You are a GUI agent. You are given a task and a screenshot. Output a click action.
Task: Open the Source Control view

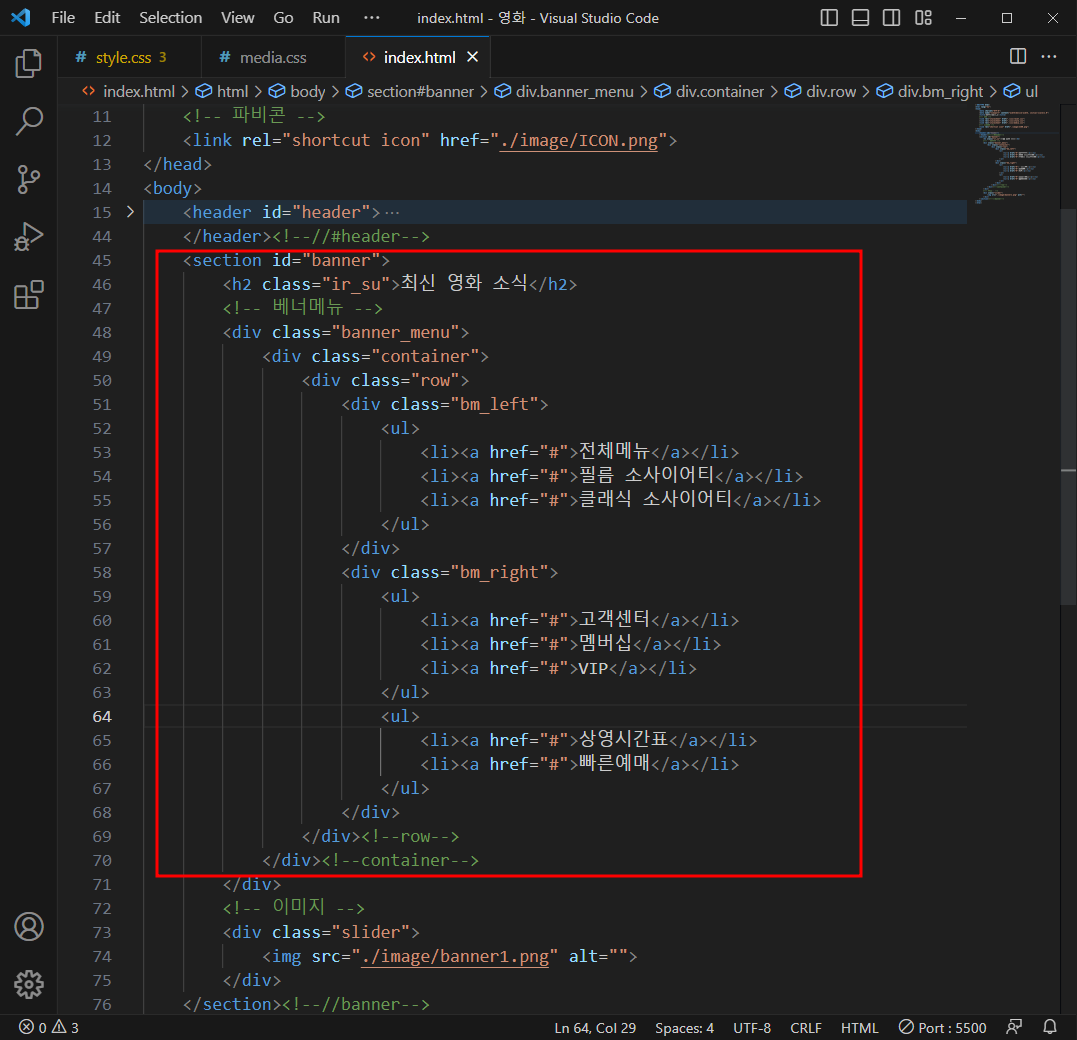point(28,179)
